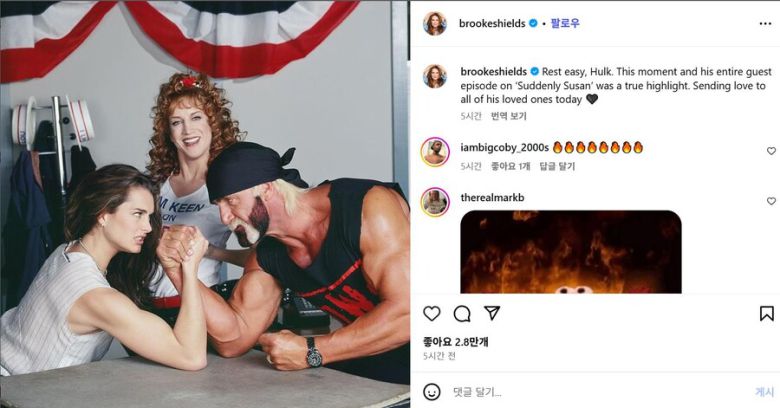The image size is (780, 408).
Task: Click the 게시 post button
Action: [764, 392]
